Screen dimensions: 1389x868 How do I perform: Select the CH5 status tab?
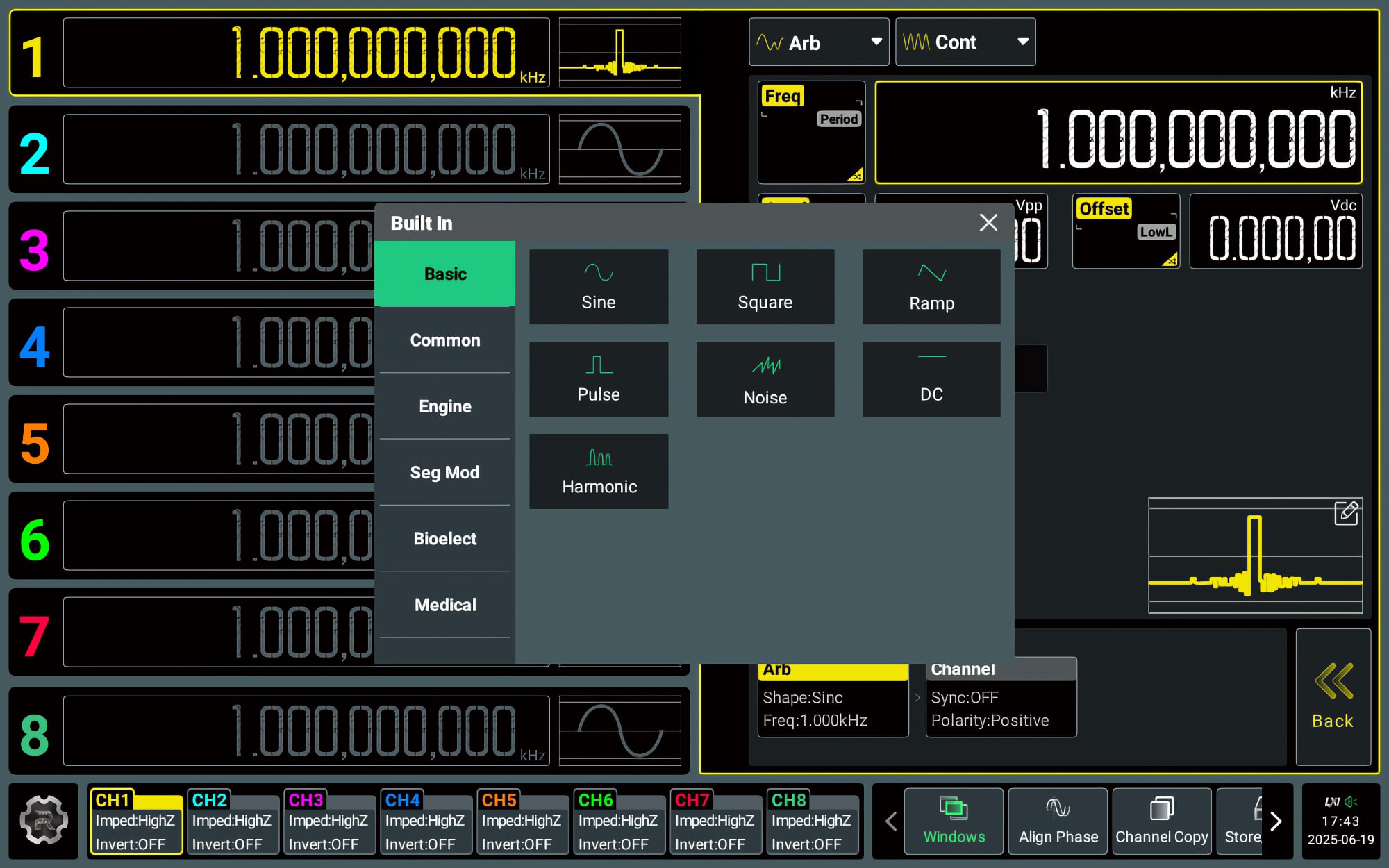[x=523, y=821]
